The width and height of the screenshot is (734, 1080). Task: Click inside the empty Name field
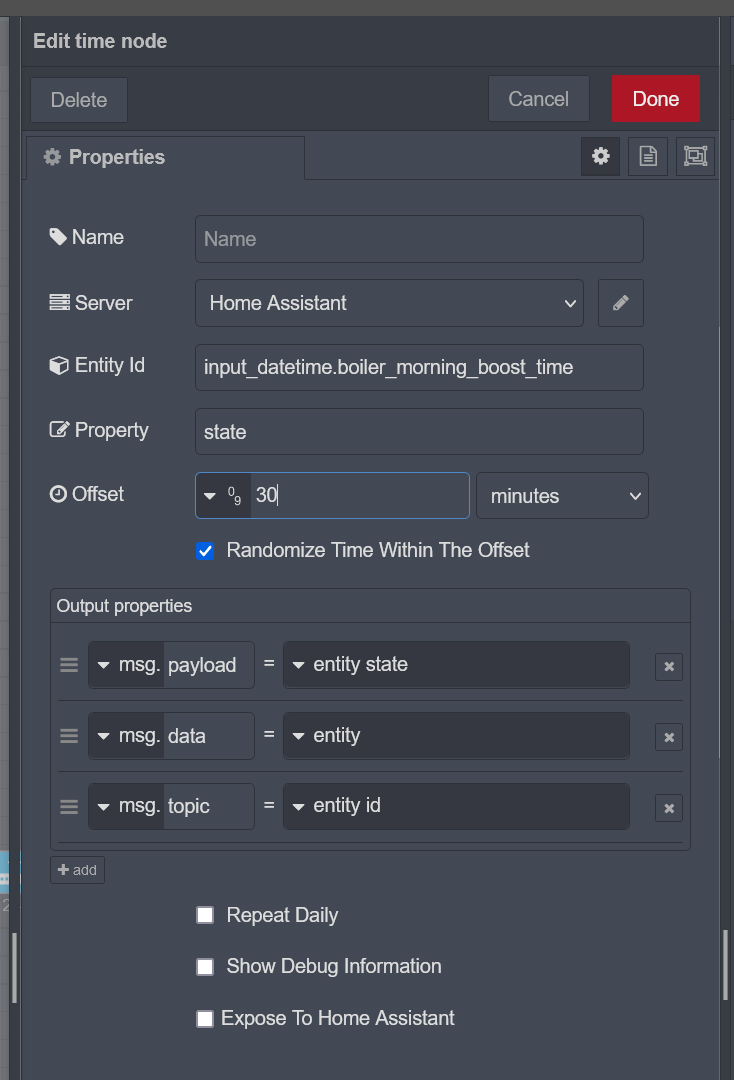(418, 238)
